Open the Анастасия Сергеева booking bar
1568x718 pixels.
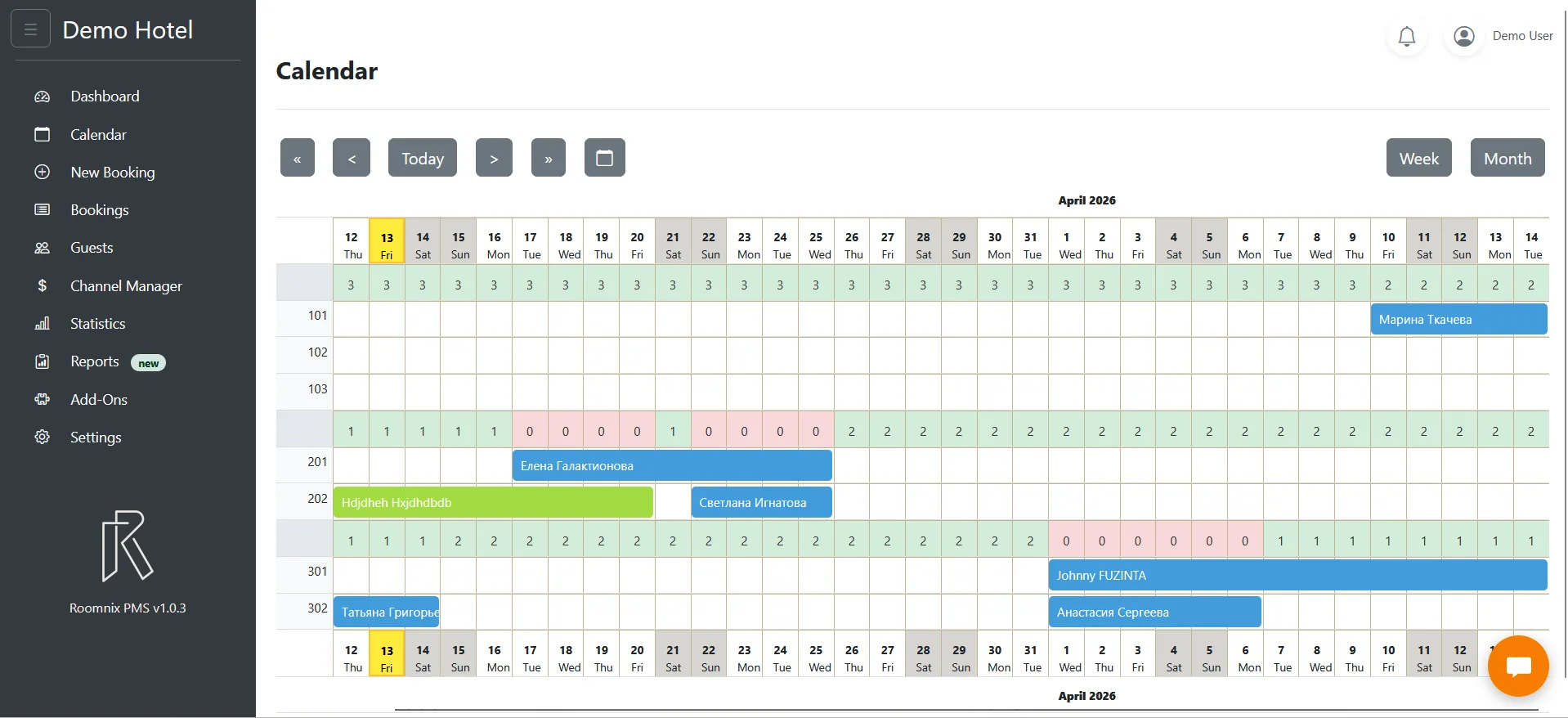(x=1155, y=612)
